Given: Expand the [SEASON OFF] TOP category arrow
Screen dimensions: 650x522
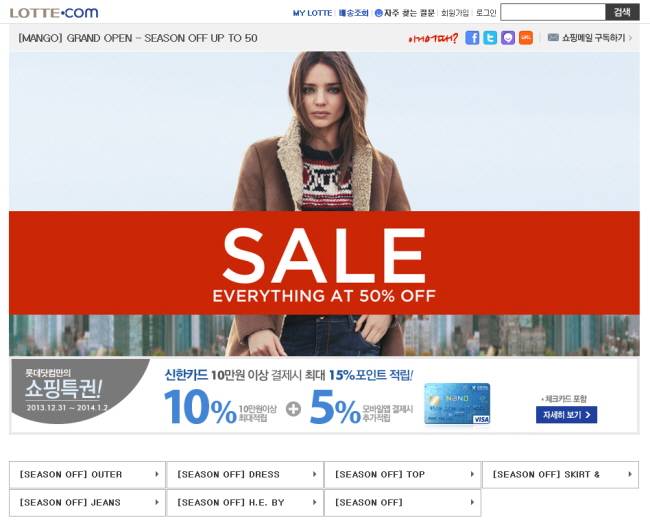Looking at the screenshot, I should tap(472, 474).
